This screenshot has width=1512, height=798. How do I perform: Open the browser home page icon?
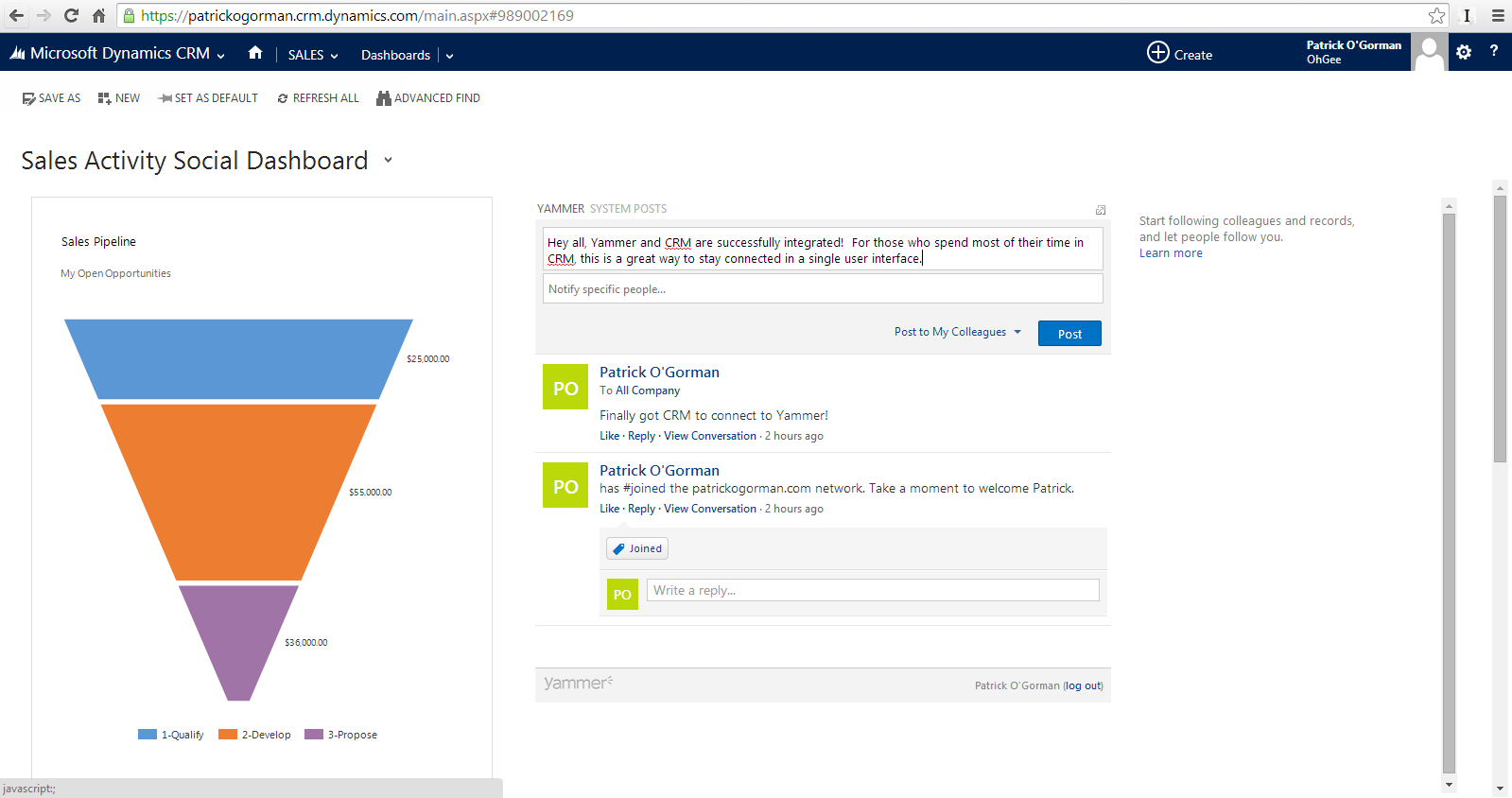98,15
